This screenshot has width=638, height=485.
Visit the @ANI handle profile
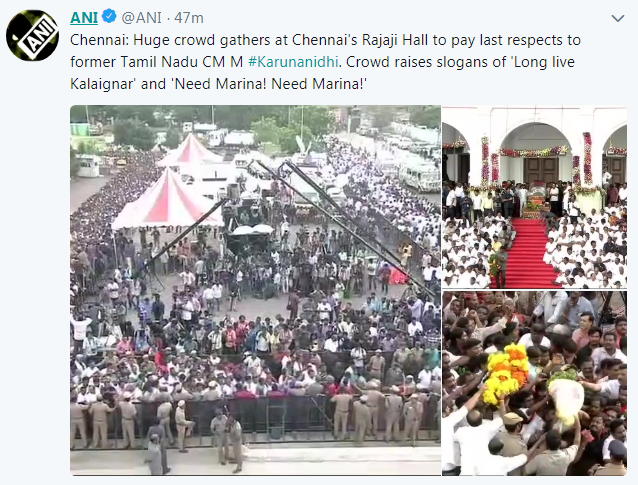tap(142, 18)
